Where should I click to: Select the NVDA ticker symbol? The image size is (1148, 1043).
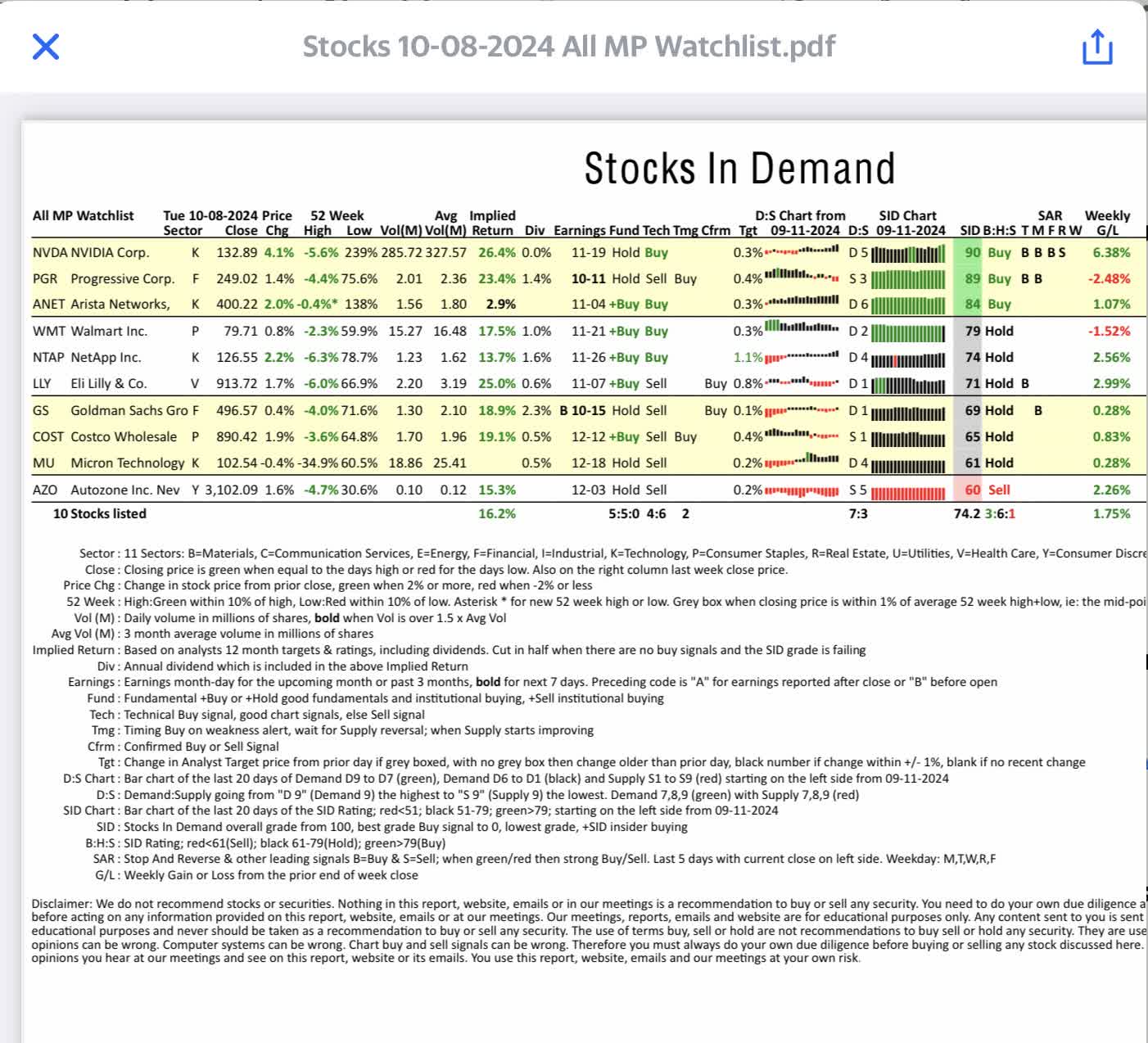coord(49,252)
